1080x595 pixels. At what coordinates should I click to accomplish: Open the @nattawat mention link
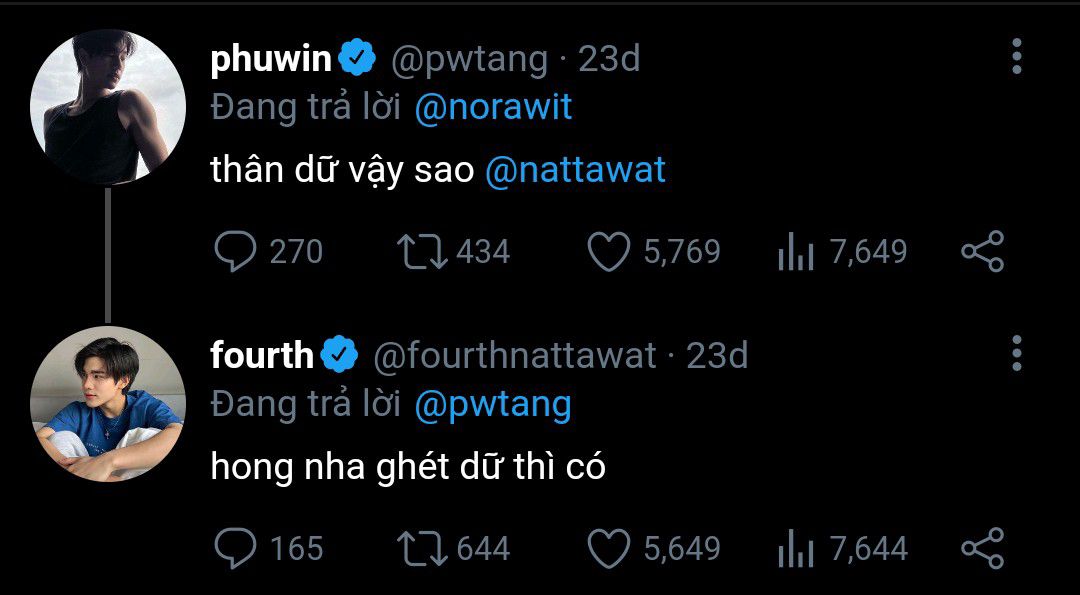(575, 170)
